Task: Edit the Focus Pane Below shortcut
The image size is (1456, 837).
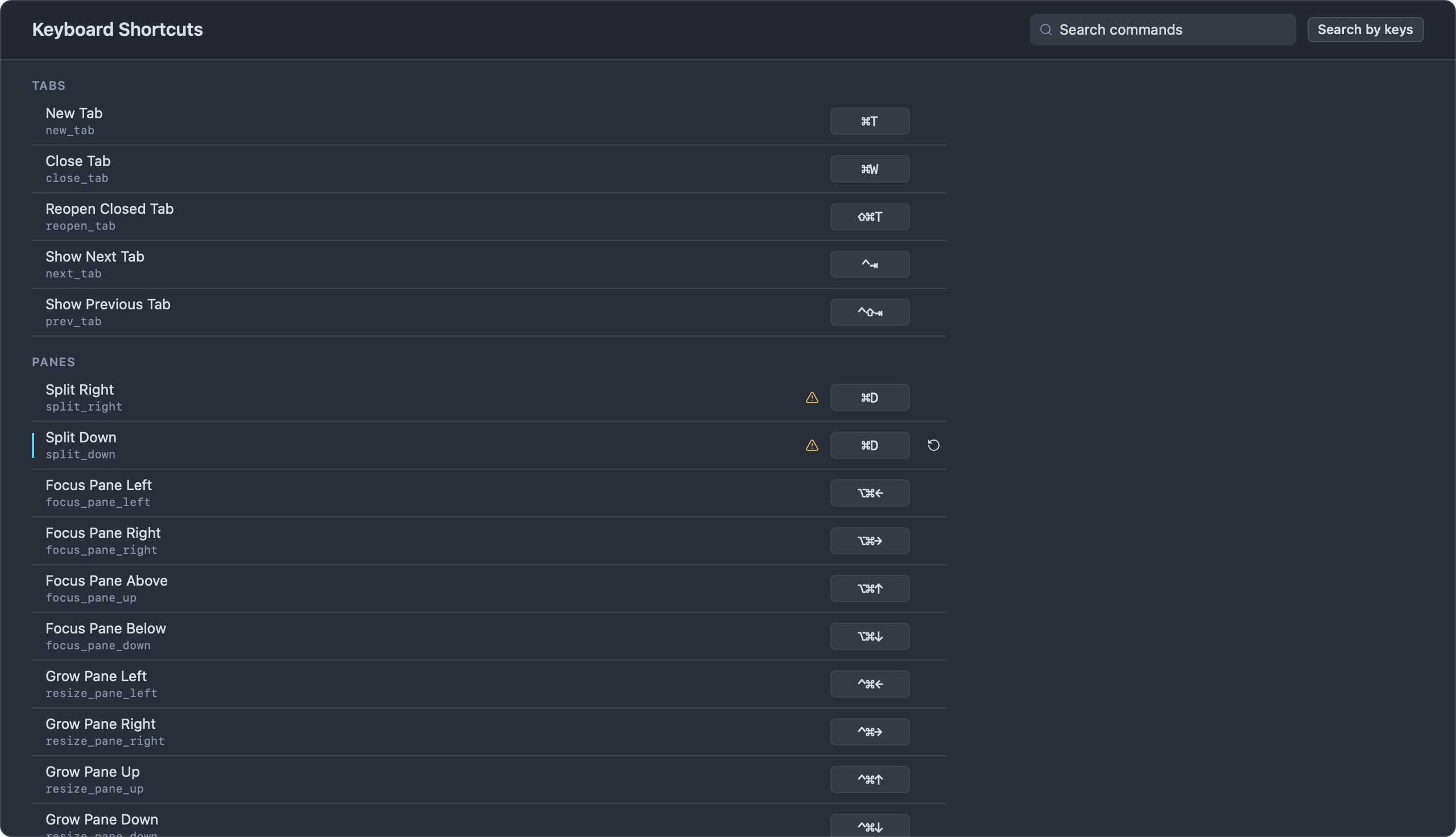Action: 870,636
